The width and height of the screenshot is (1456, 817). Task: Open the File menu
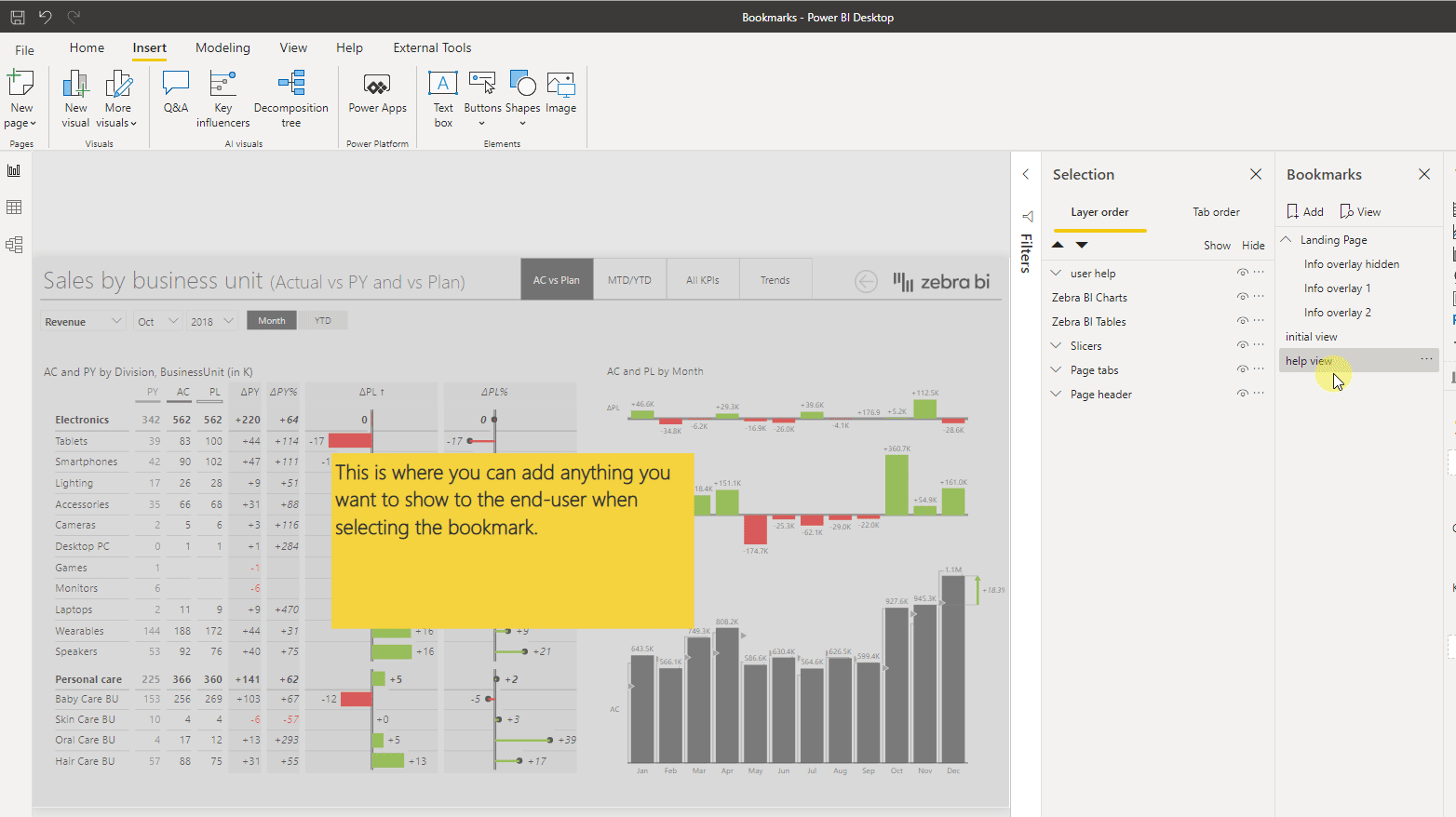(x=24, y=50)
